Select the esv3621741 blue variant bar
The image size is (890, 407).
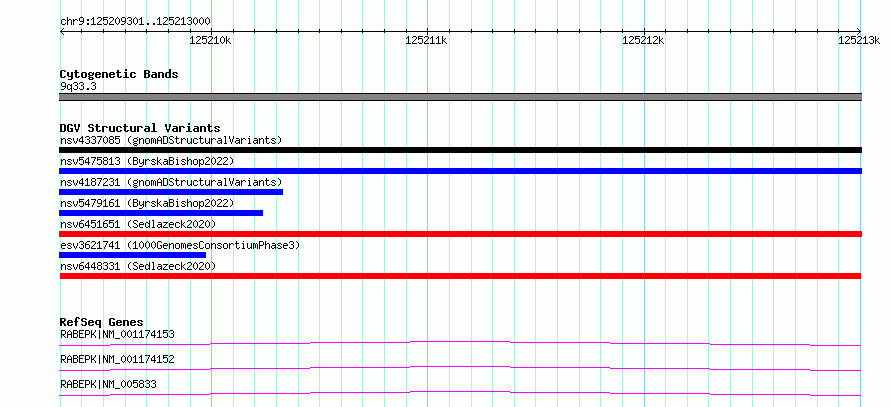coord(133,255)
